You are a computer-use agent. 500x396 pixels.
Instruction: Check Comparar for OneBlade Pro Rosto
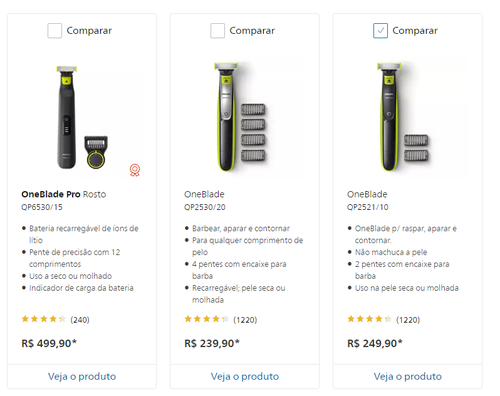[x=55, y=31]
